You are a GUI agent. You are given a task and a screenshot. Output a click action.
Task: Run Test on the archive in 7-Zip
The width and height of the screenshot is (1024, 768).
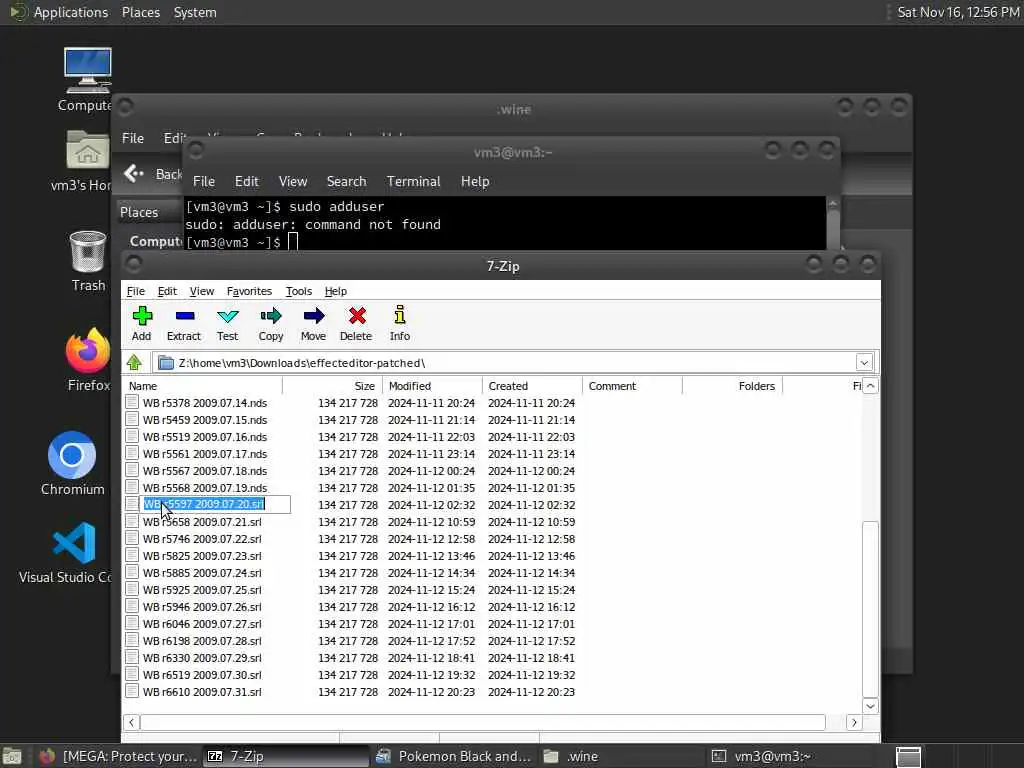pos(227,323)
